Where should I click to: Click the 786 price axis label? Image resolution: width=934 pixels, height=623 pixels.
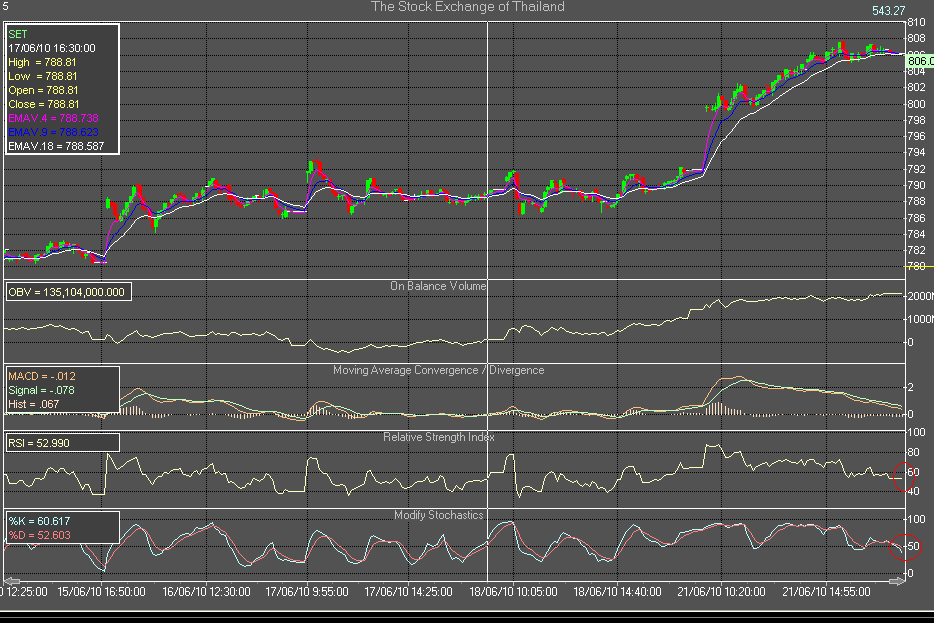[x=916, y=218]
